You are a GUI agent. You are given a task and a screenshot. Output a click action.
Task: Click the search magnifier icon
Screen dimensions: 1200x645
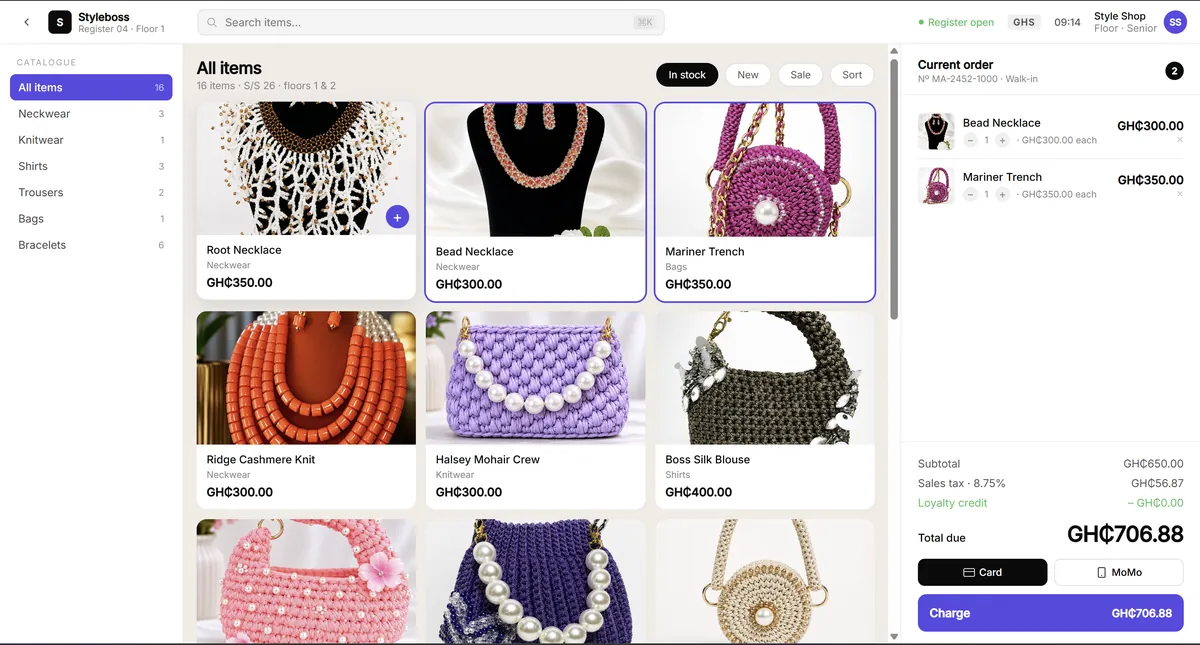click(x=212, y=22)
